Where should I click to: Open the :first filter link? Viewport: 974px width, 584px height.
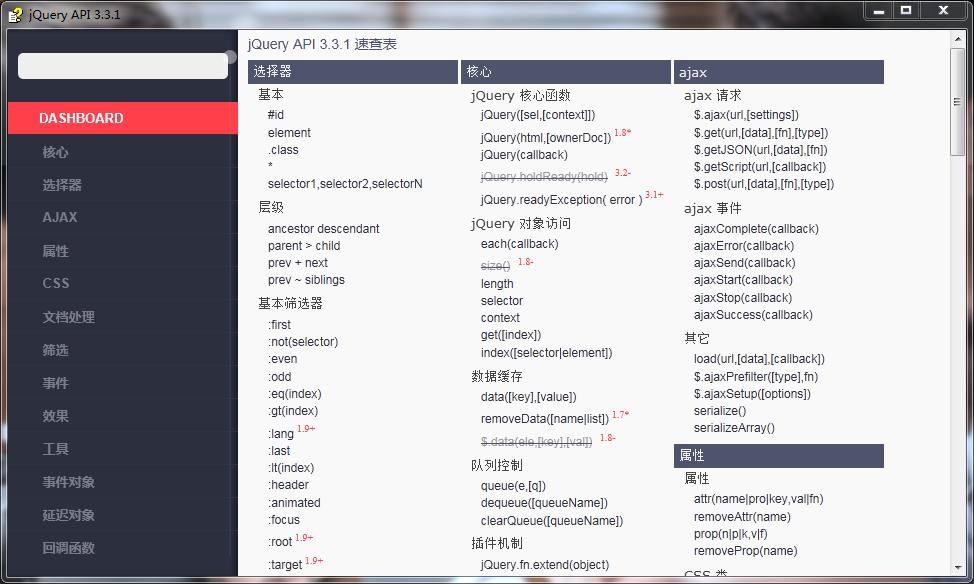[280, 324]
